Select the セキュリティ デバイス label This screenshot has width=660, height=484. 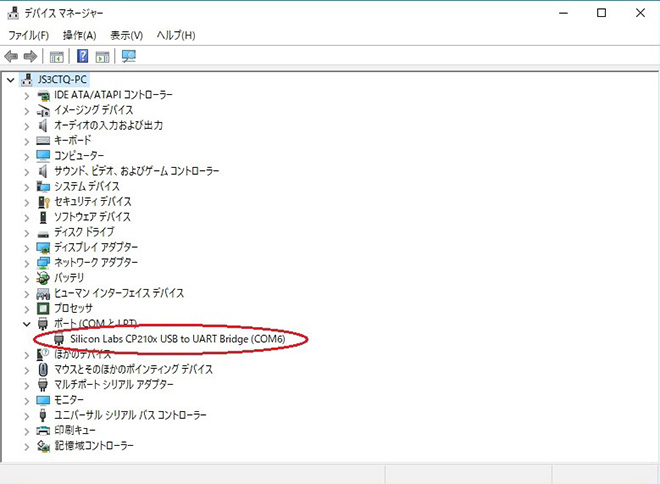[93, 202]
